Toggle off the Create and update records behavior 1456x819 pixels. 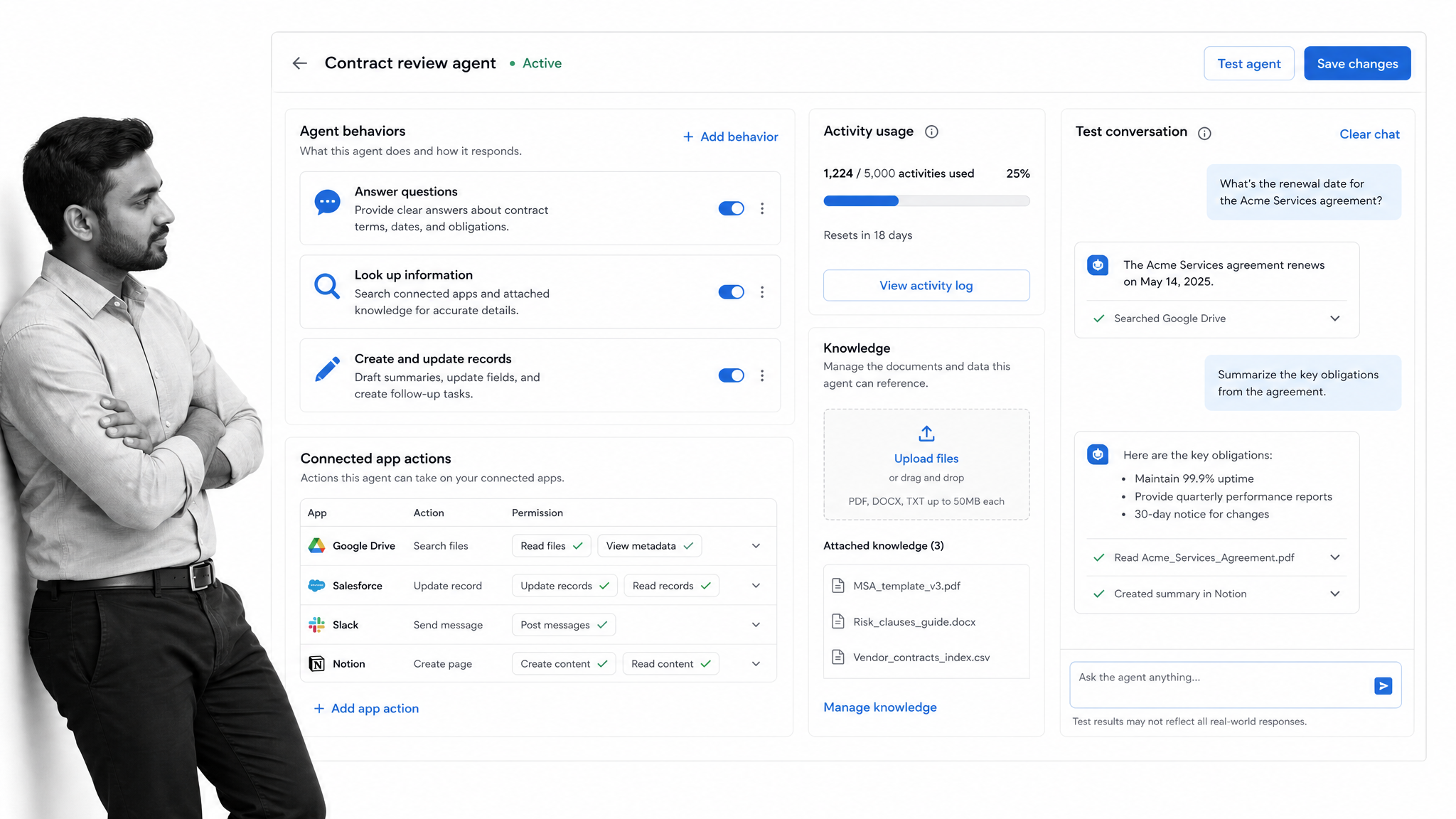pyautogui.click(x=731, y=375)
